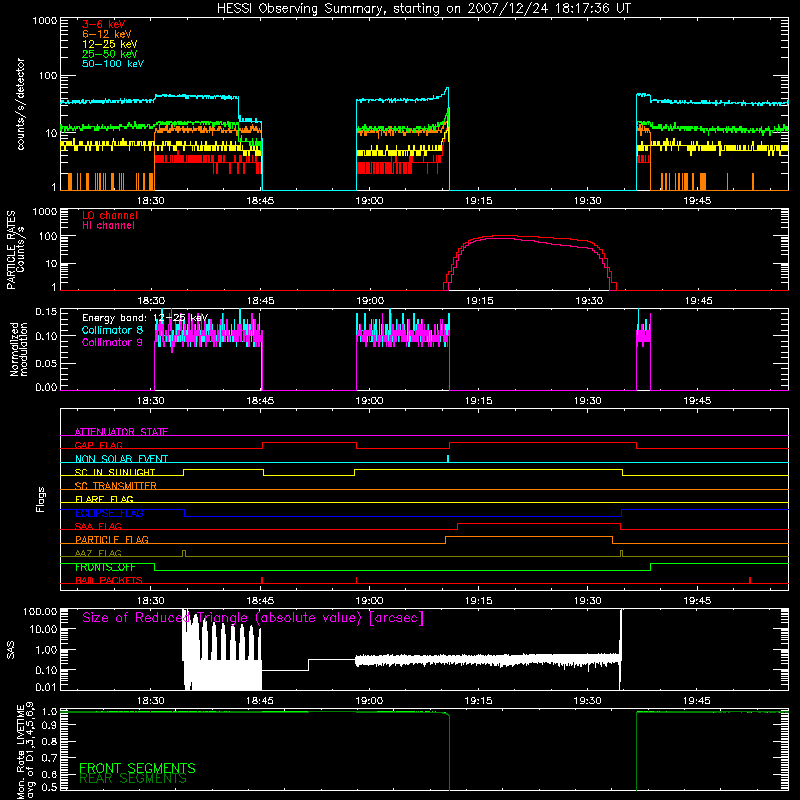Screen dimensions: 800x800
Task: Click the SAS axis label
Action: point(10,649)
